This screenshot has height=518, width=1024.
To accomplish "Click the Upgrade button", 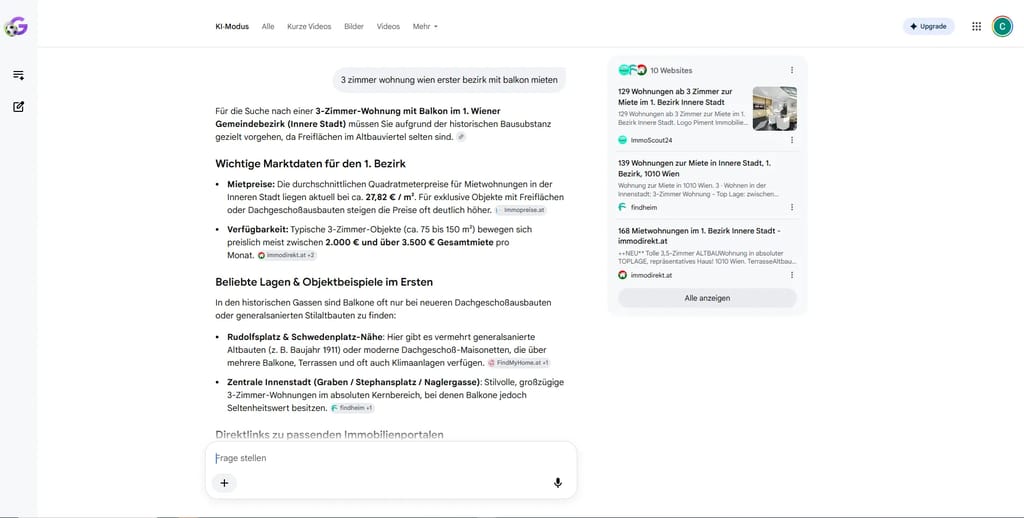I will tap(928, 26).
